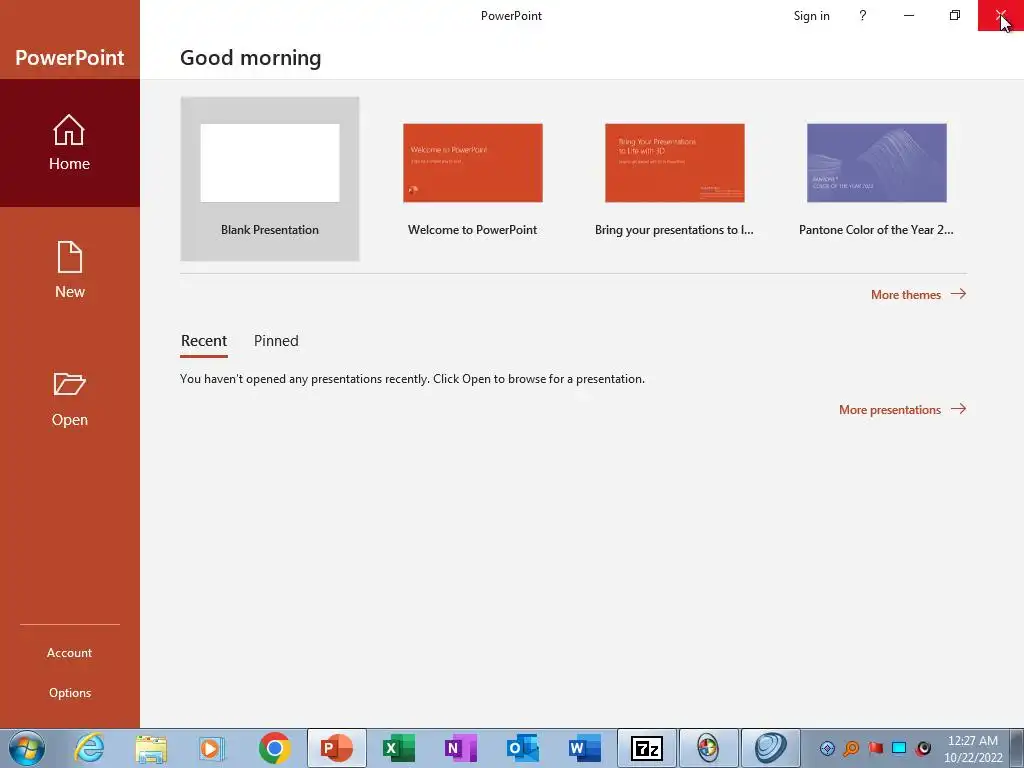The image size is (1024, 768).
Task: Launch Outlook from the taskbar
Action: (x=522, y=748)
